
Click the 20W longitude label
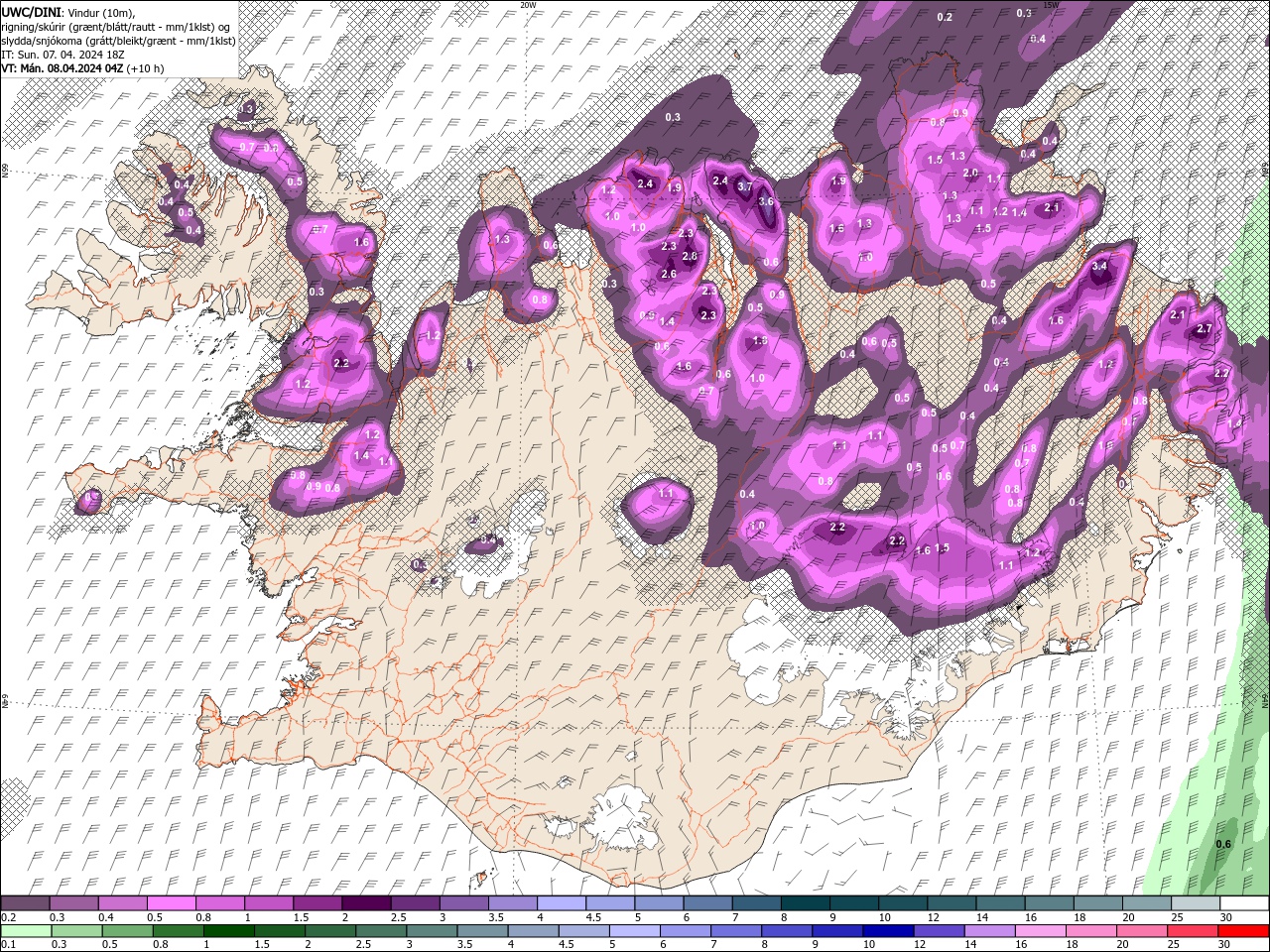(x=528, y=5)
